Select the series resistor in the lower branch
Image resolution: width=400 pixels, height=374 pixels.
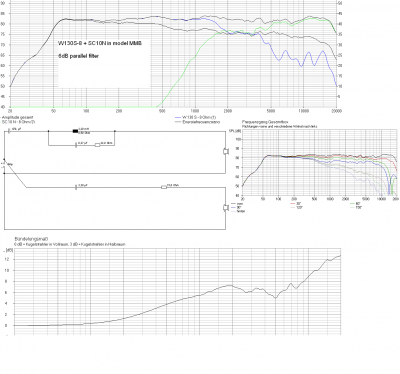(x=164, y=187)
